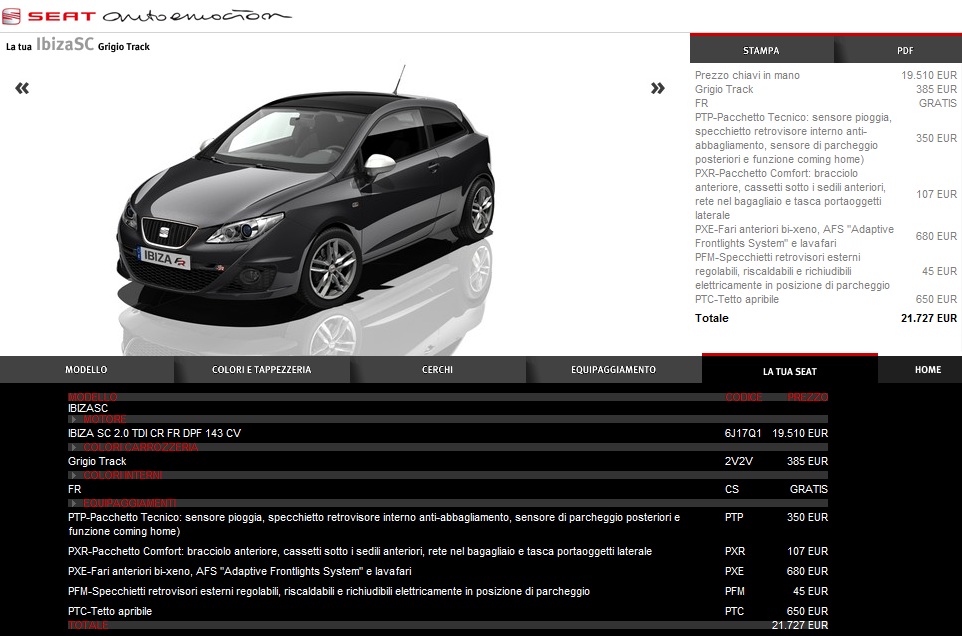This screenshot has width=962, height=636.
Task: Click the PXR code cell
Action: [x=735, y=551]
